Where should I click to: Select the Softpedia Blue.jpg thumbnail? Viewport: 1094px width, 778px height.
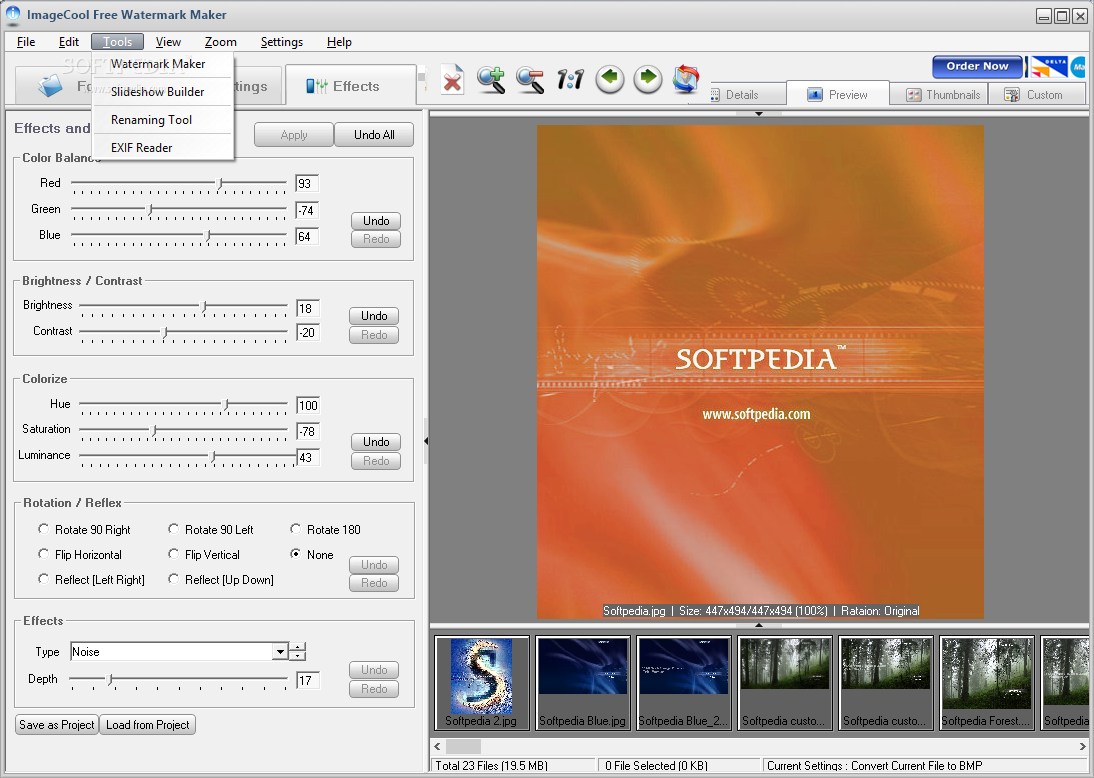click(x=583, y=682)
